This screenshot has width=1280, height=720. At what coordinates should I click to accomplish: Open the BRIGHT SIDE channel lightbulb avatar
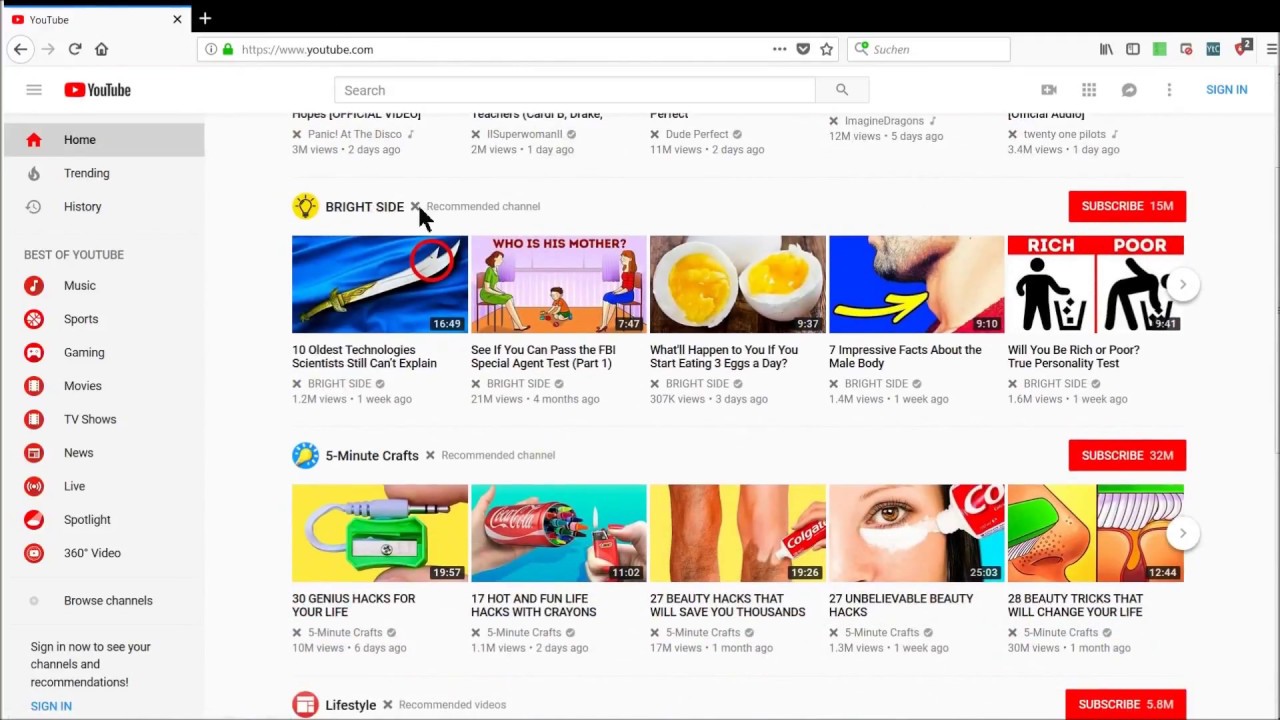305,206
